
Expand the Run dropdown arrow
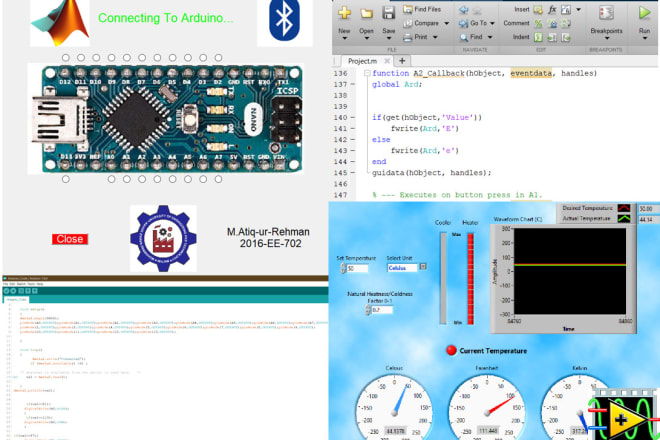pyautogui.click(x=644, y=39)
